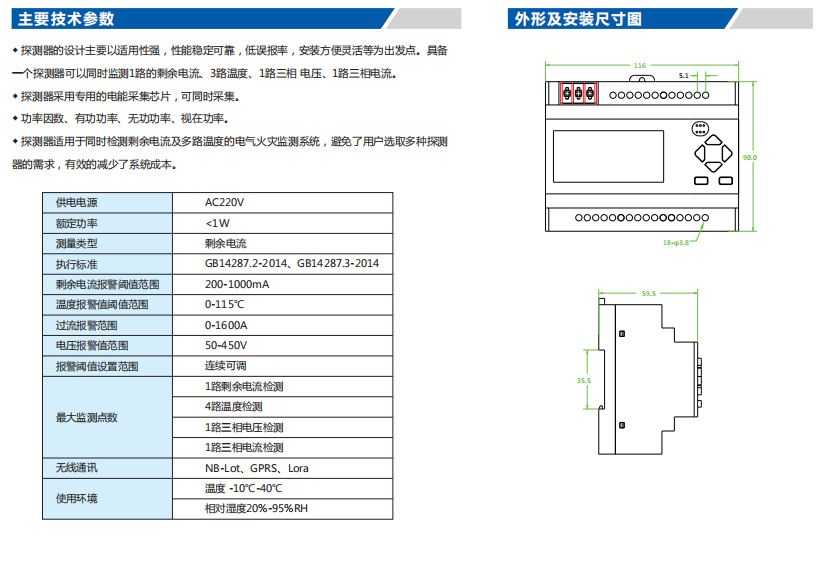Click the leftmost red-boxed screw terminal
The width and height of the screenshot is (821, 562).
567,95
